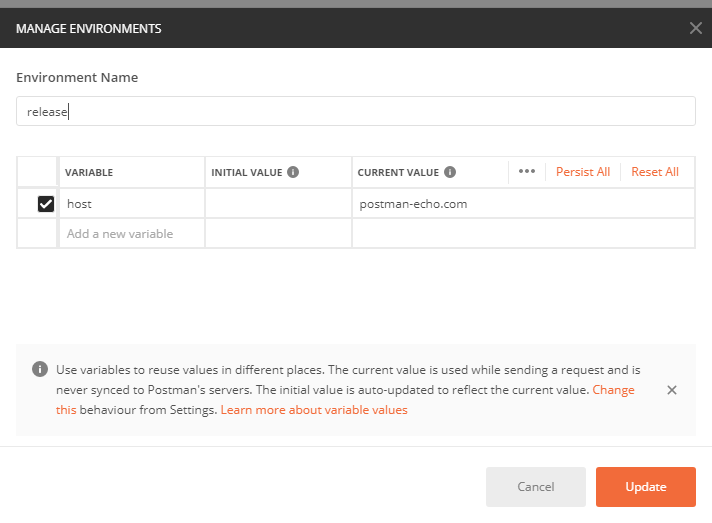This screenshot has width=712, height=523.
Task: Close the Manage Environments dialog
Action: pyautogui.click(x=695, y=28)
